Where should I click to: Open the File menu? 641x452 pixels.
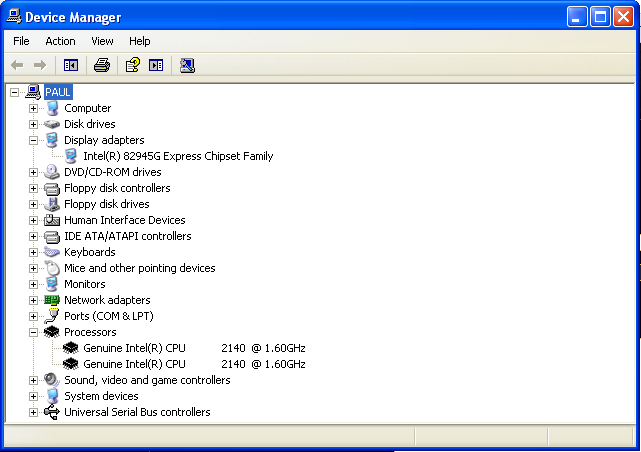click(21, 41)
